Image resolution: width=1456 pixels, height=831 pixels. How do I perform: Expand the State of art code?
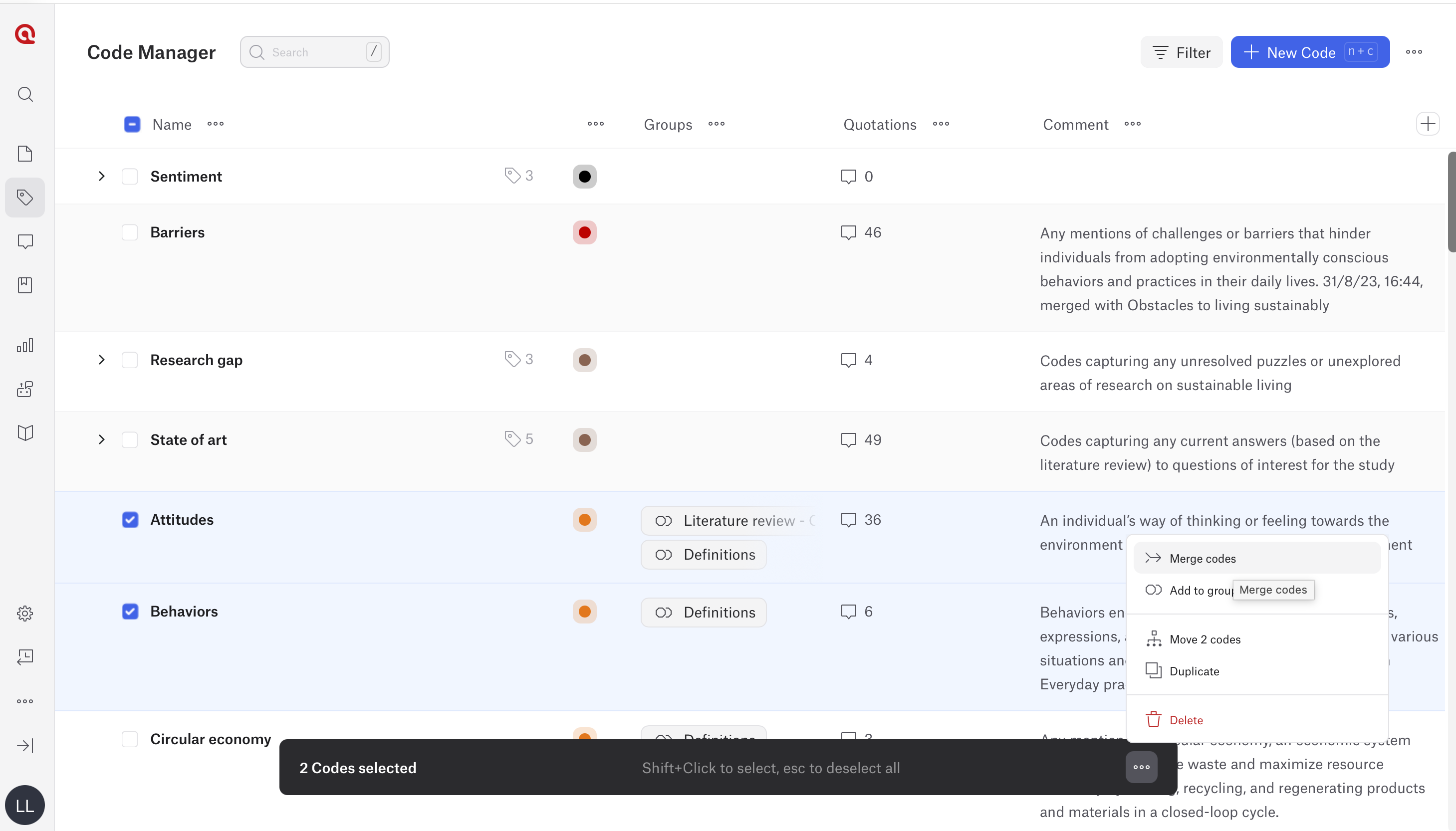pyautogui.click(x=102, y=440)
